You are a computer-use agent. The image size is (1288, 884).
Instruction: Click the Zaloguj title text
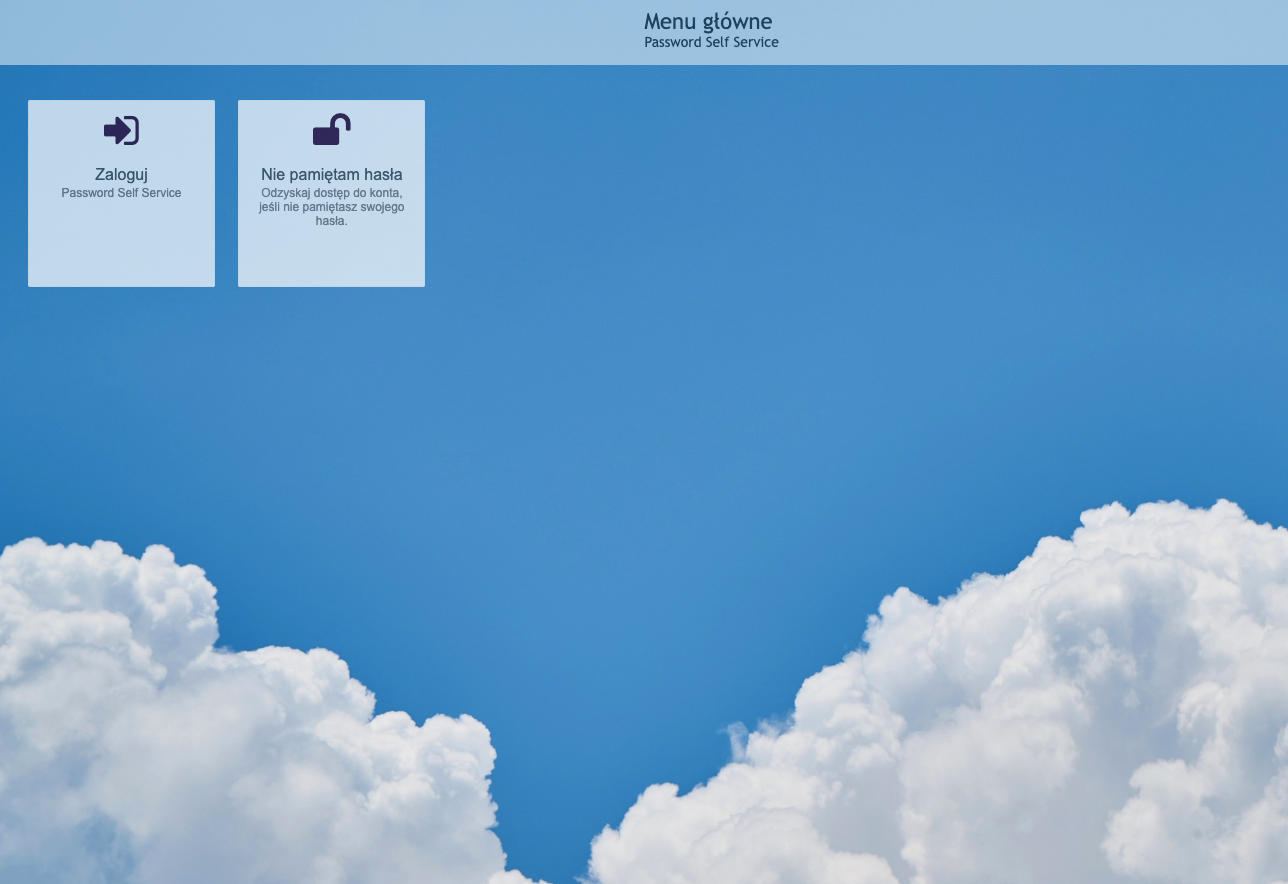pyautogui.click(x=121, y=174)
